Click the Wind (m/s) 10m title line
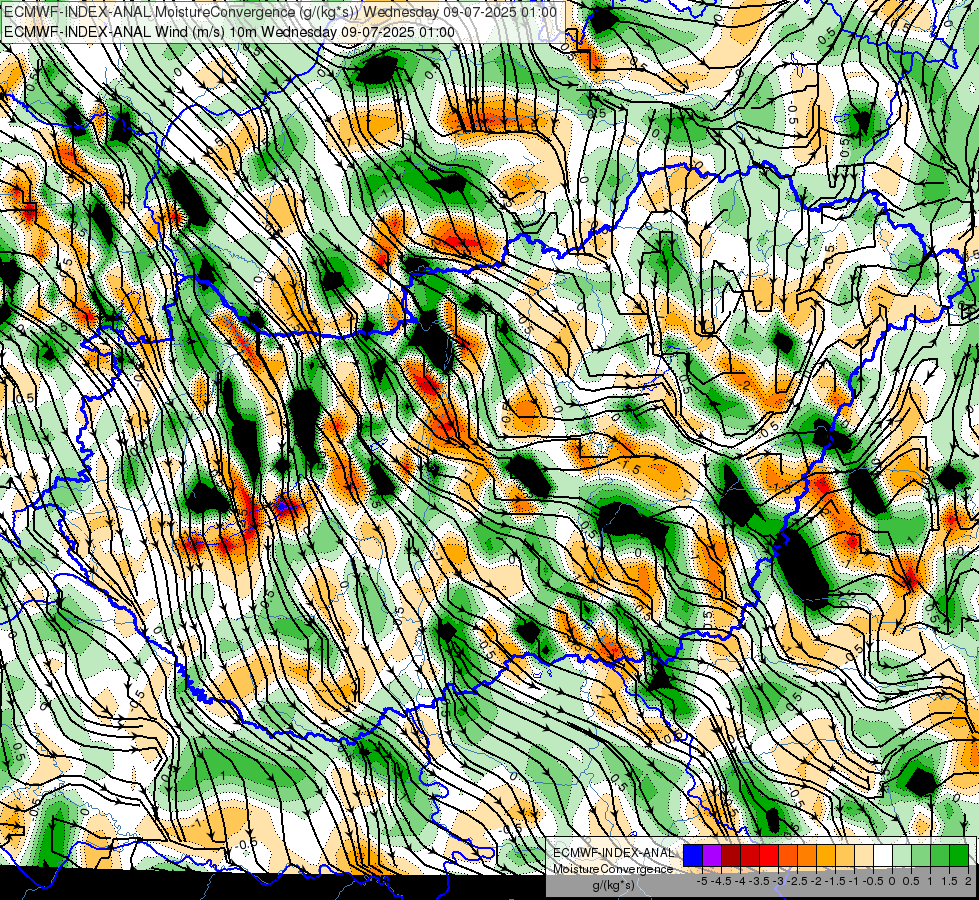 click(229, 32)
